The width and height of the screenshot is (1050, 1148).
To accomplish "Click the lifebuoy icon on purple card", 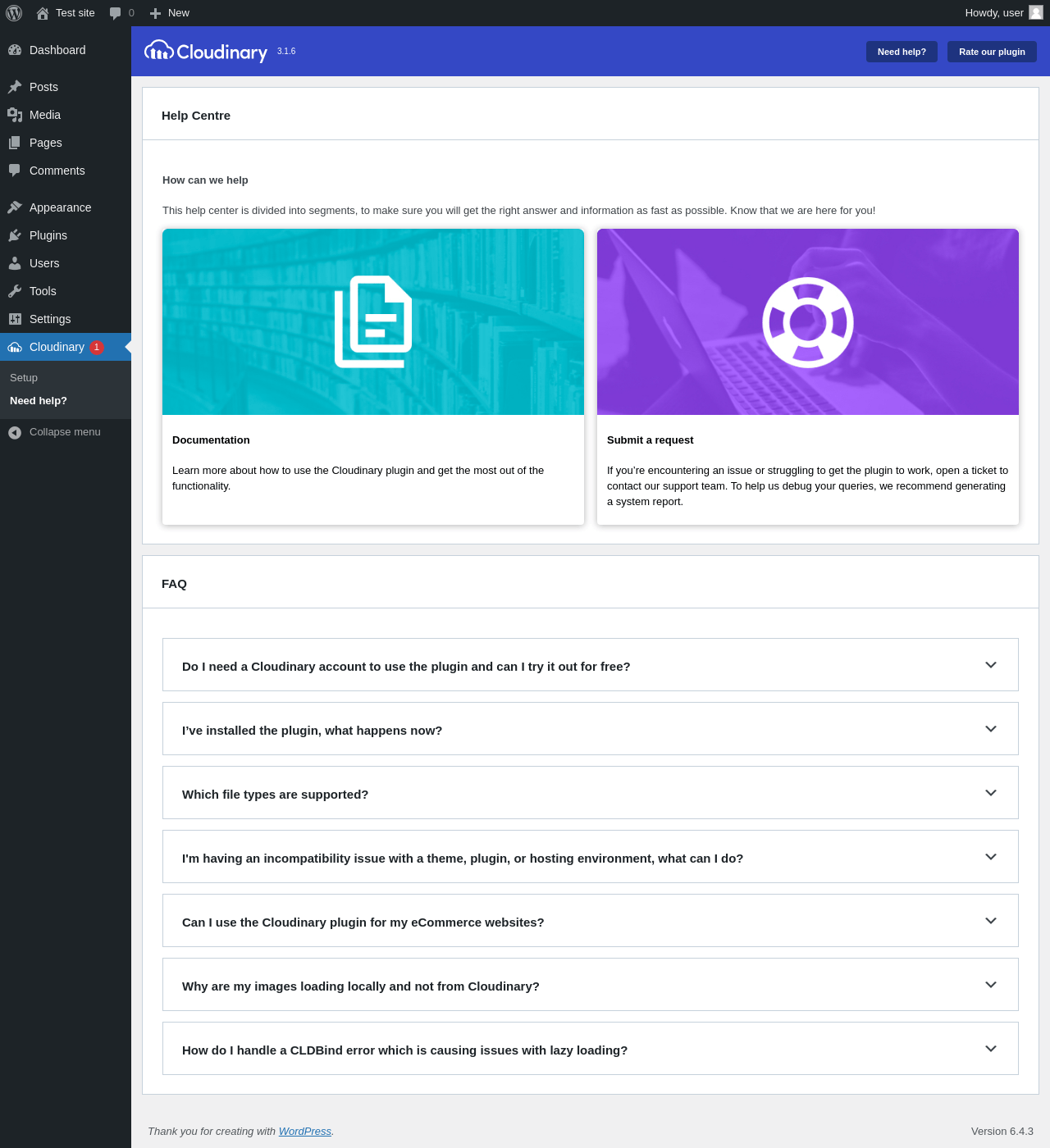I will [808, 322].
